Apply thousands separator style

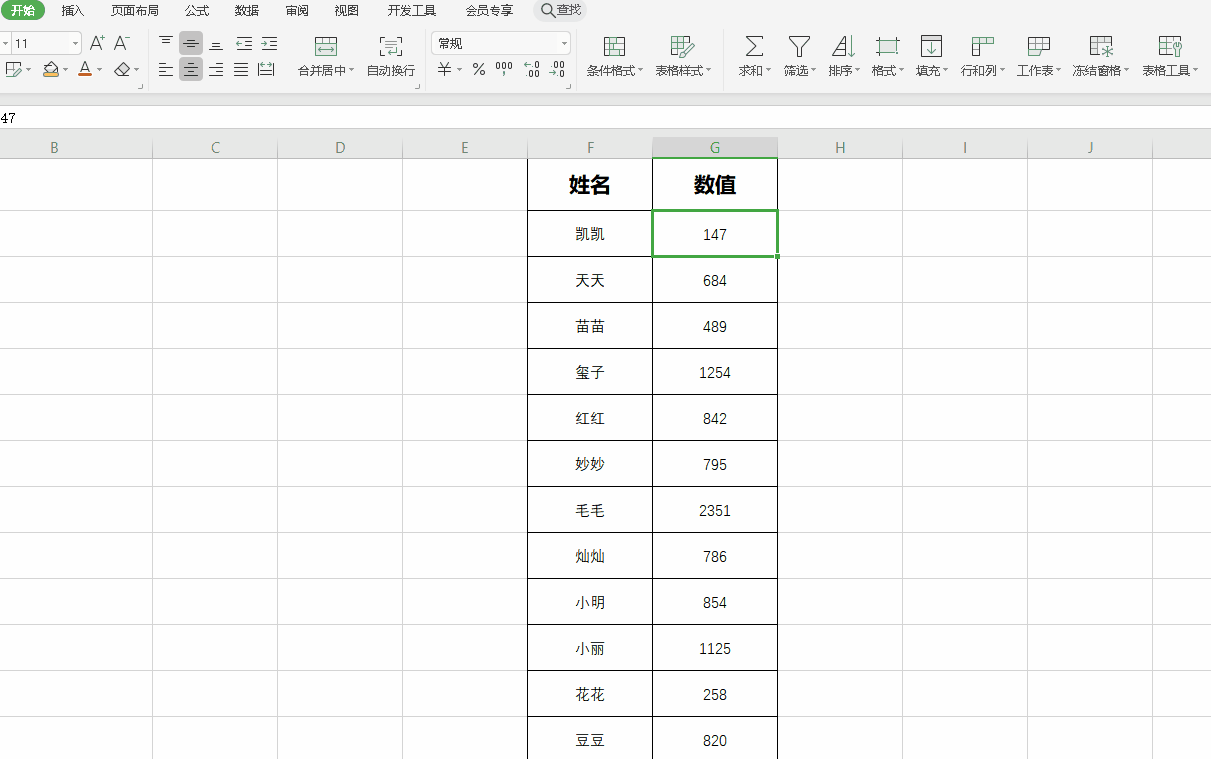tap(504, 69)
